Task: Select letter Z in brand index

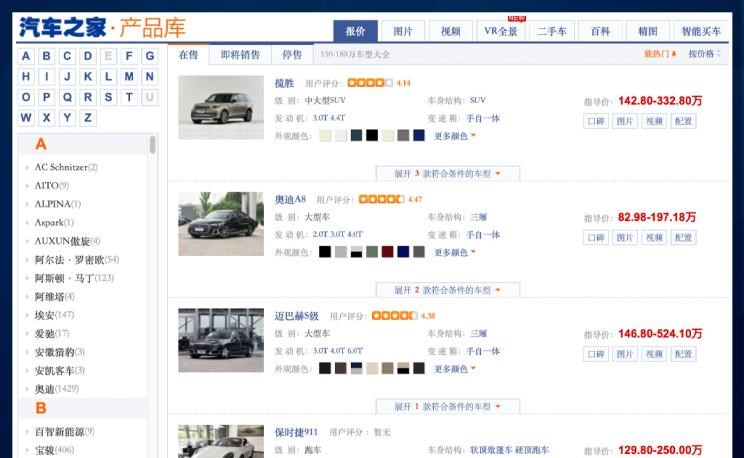Action: pyautogui.click(x=88, y=118)
